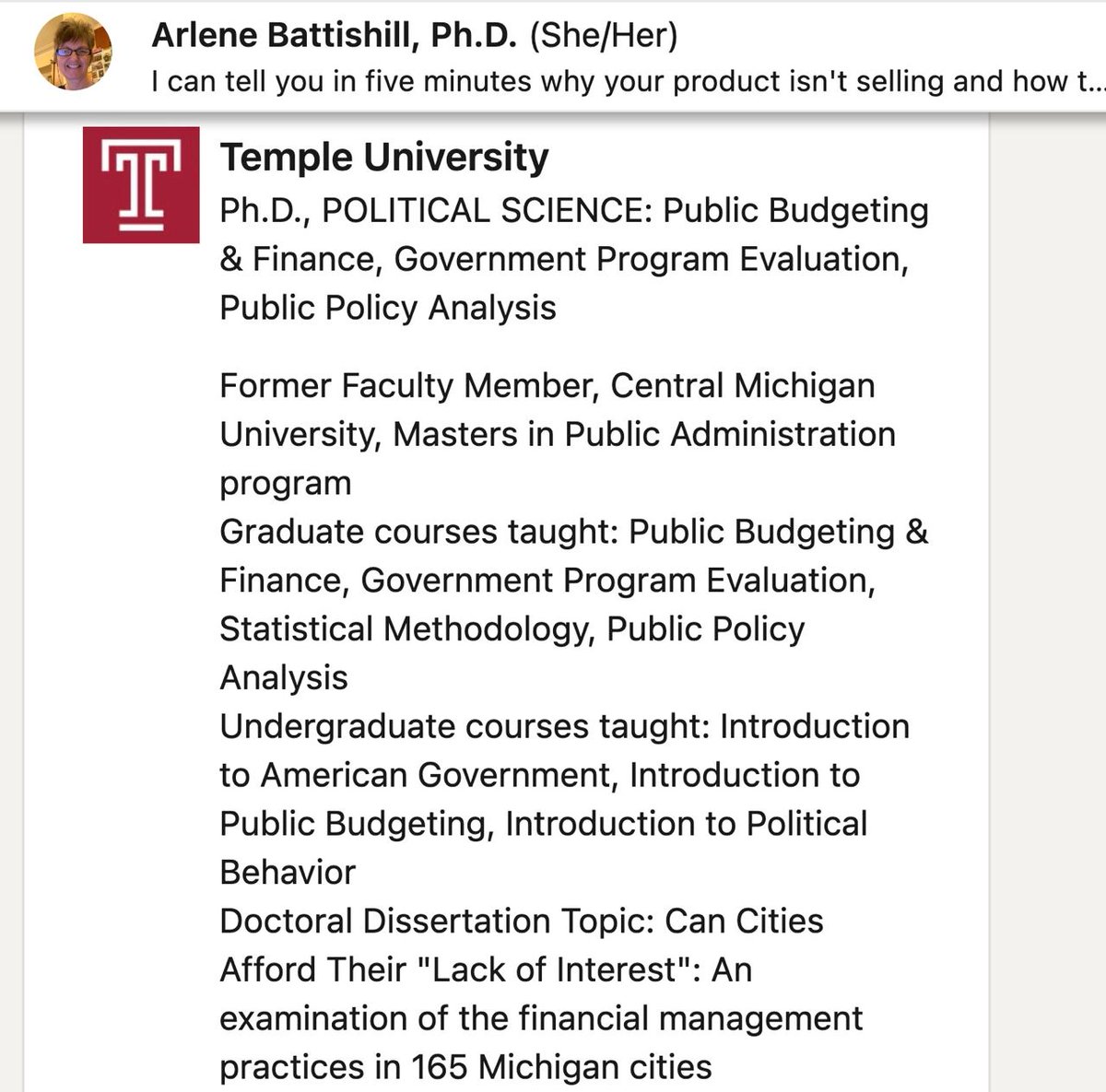Image resolution: width=1106 pixels, height=1092 pixels.
Task: Click the "& Finance, Government Program Evaluation" degree line
Action: (x=564, y=259)
